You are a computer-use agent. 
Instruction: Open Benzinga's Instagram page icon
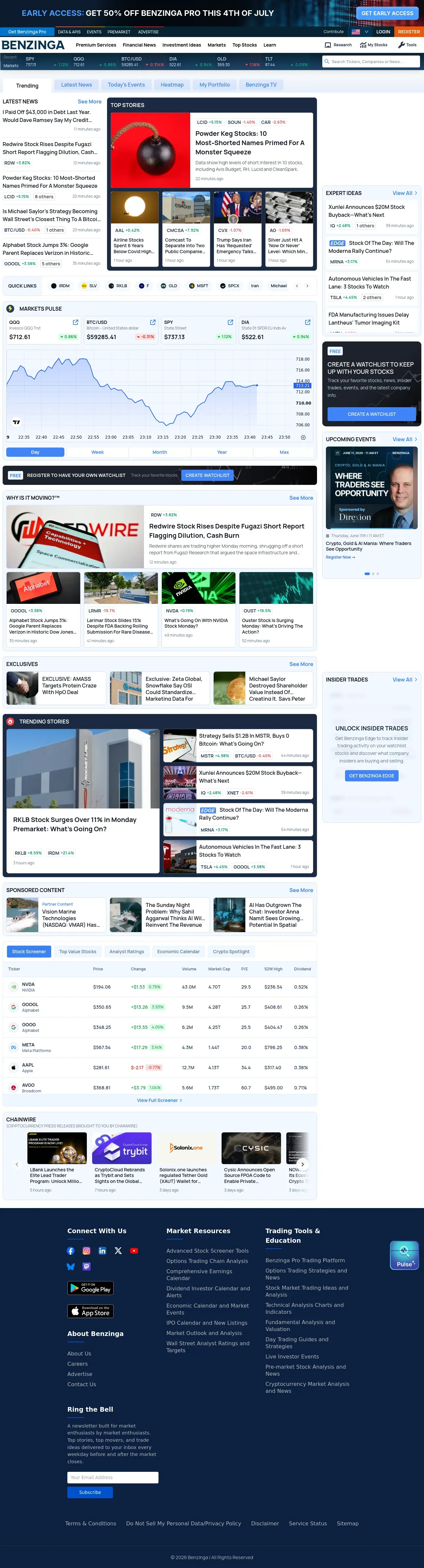87,1251
